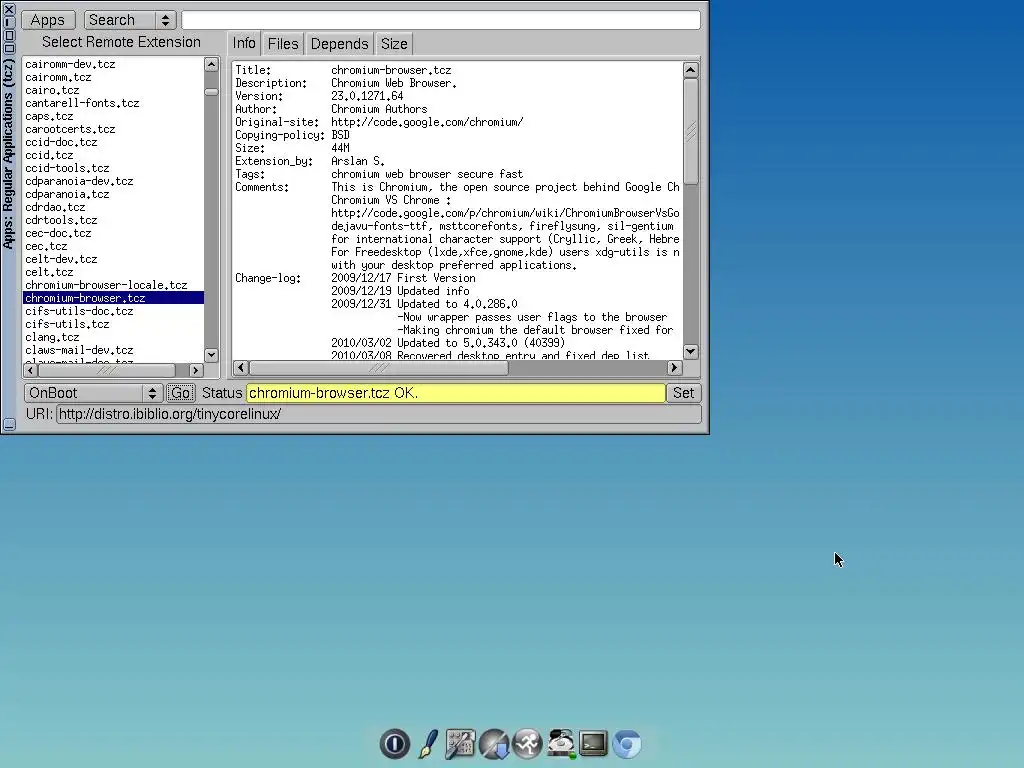Click extension list scroll down arrow

(211, 355)
